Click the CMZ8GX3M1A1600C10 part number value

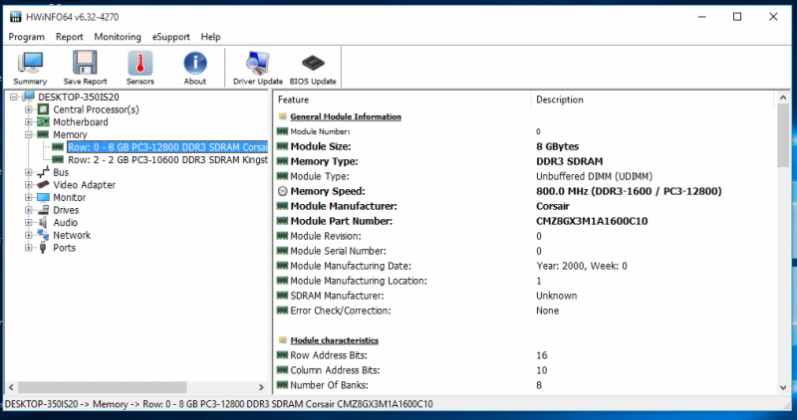click(592, 221)
